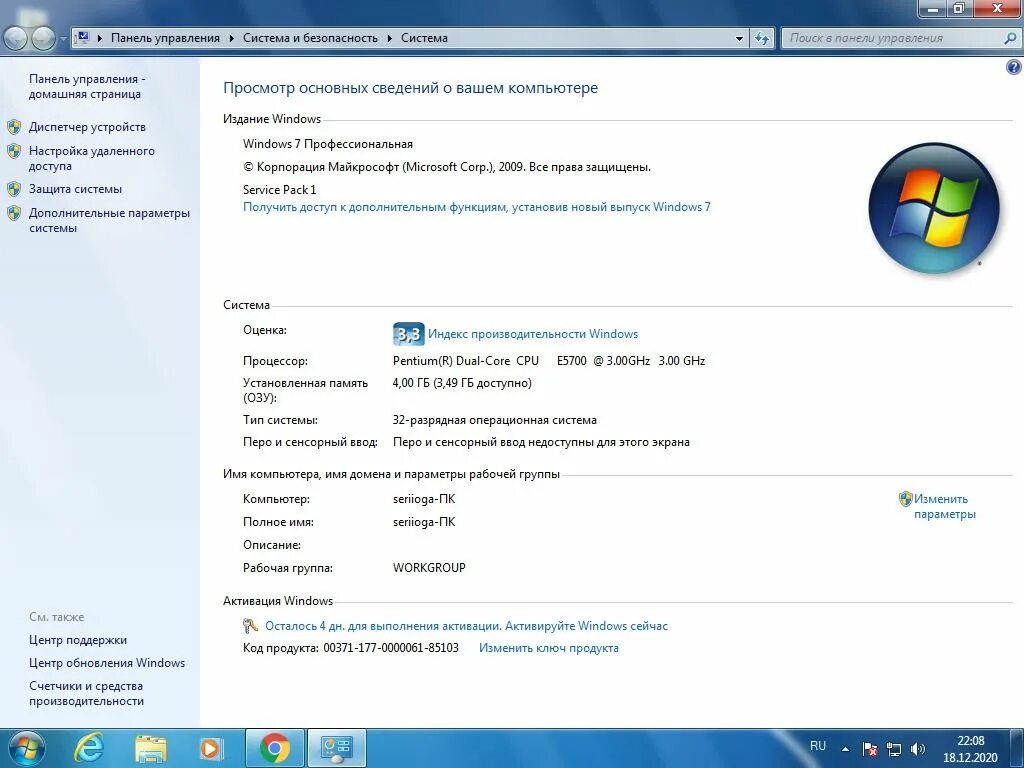Click Изменить ключ продукта link

549,648
